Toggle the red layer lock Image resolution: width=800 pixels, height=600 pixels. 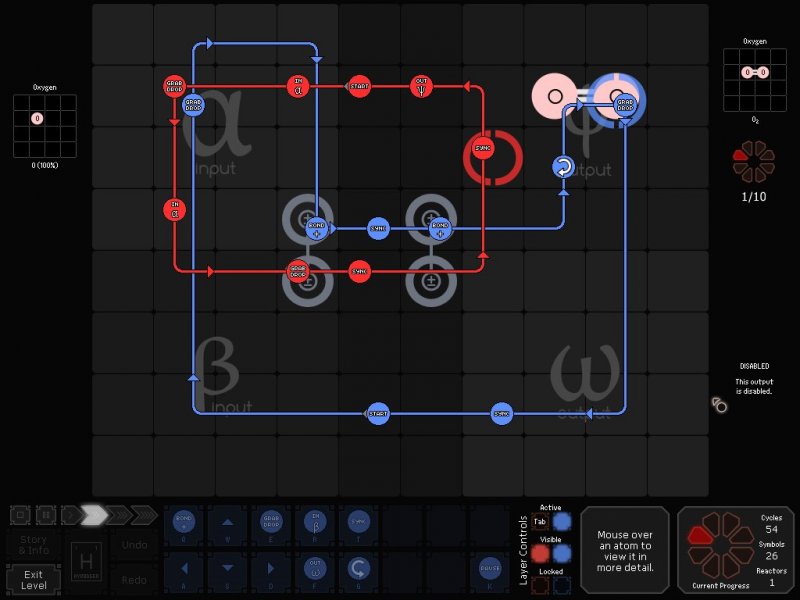(x=540, y=585)
